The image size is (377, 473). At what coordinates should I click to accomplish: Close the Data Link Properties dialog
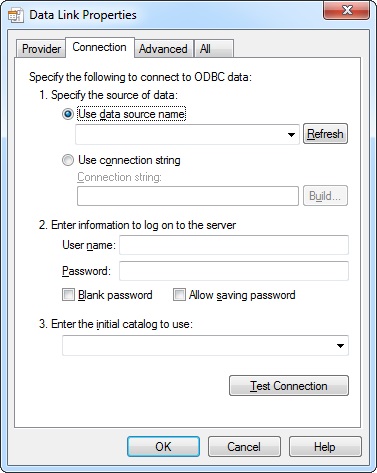(x=347, y=10)
